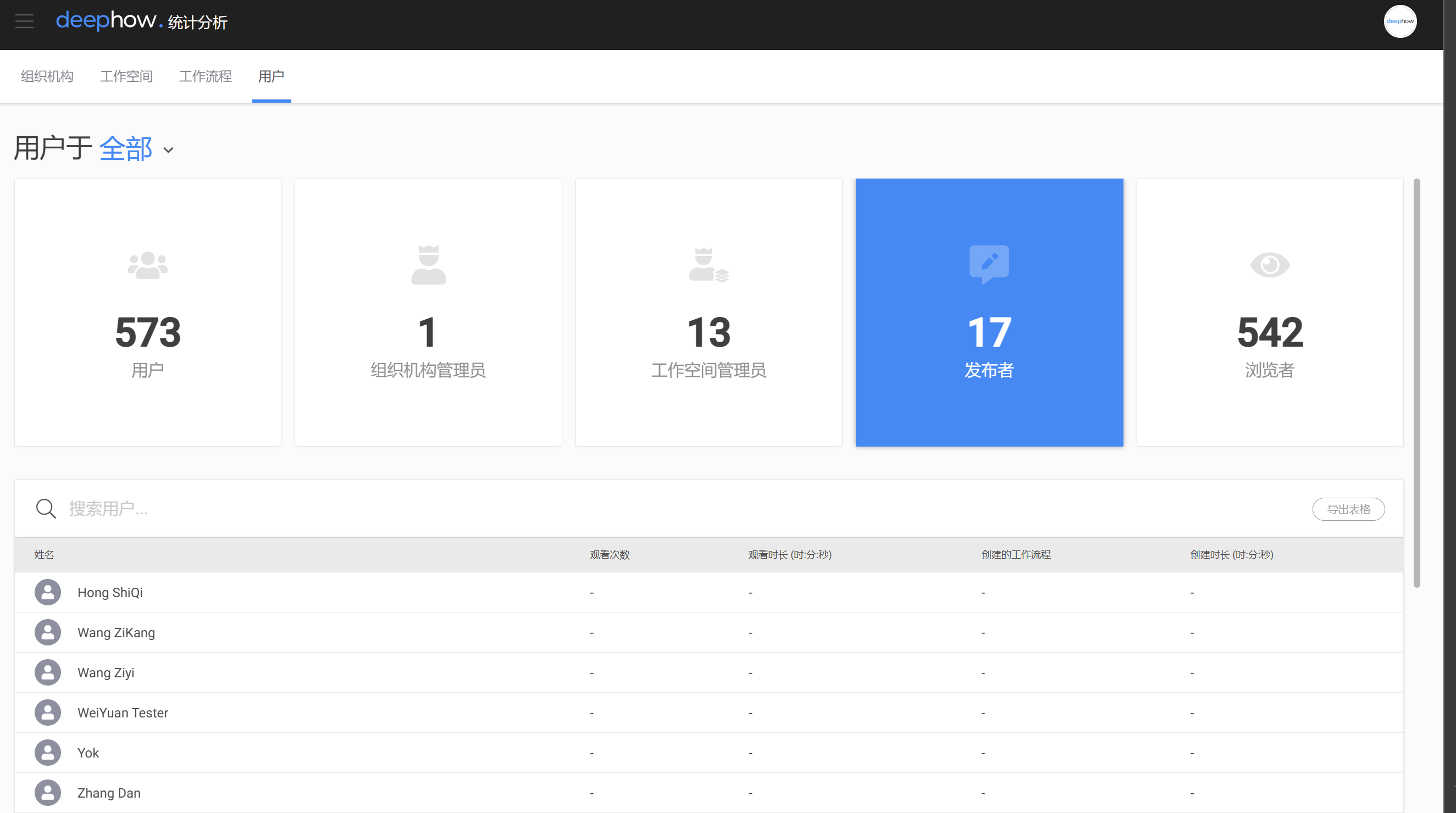Select the 17 发布者 card
Image resolution: width=1456 pixels, height=813 pixels.
click(x=989, y=313)
